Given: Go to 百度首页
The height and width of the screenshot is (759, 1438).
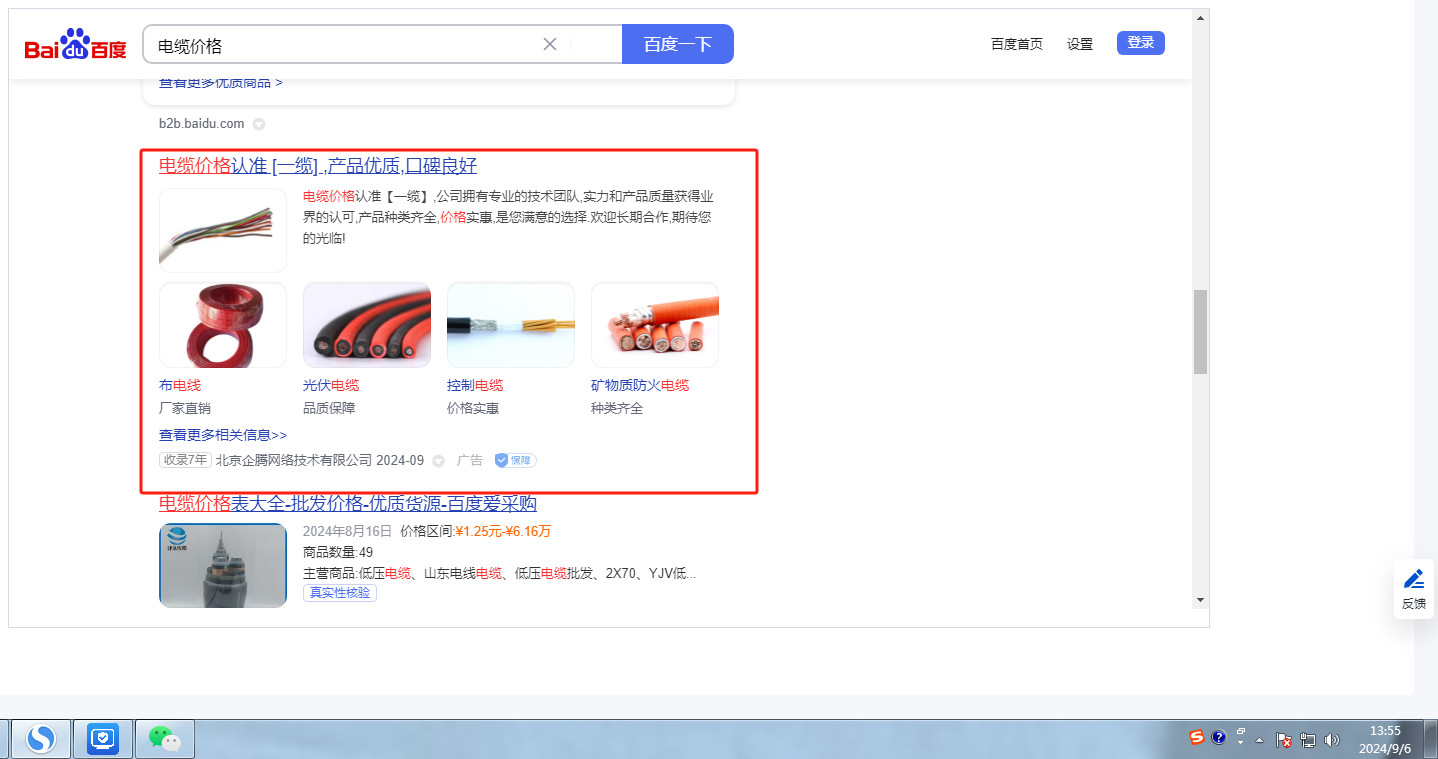Looking at the screenshot, I should [1017, 44].
